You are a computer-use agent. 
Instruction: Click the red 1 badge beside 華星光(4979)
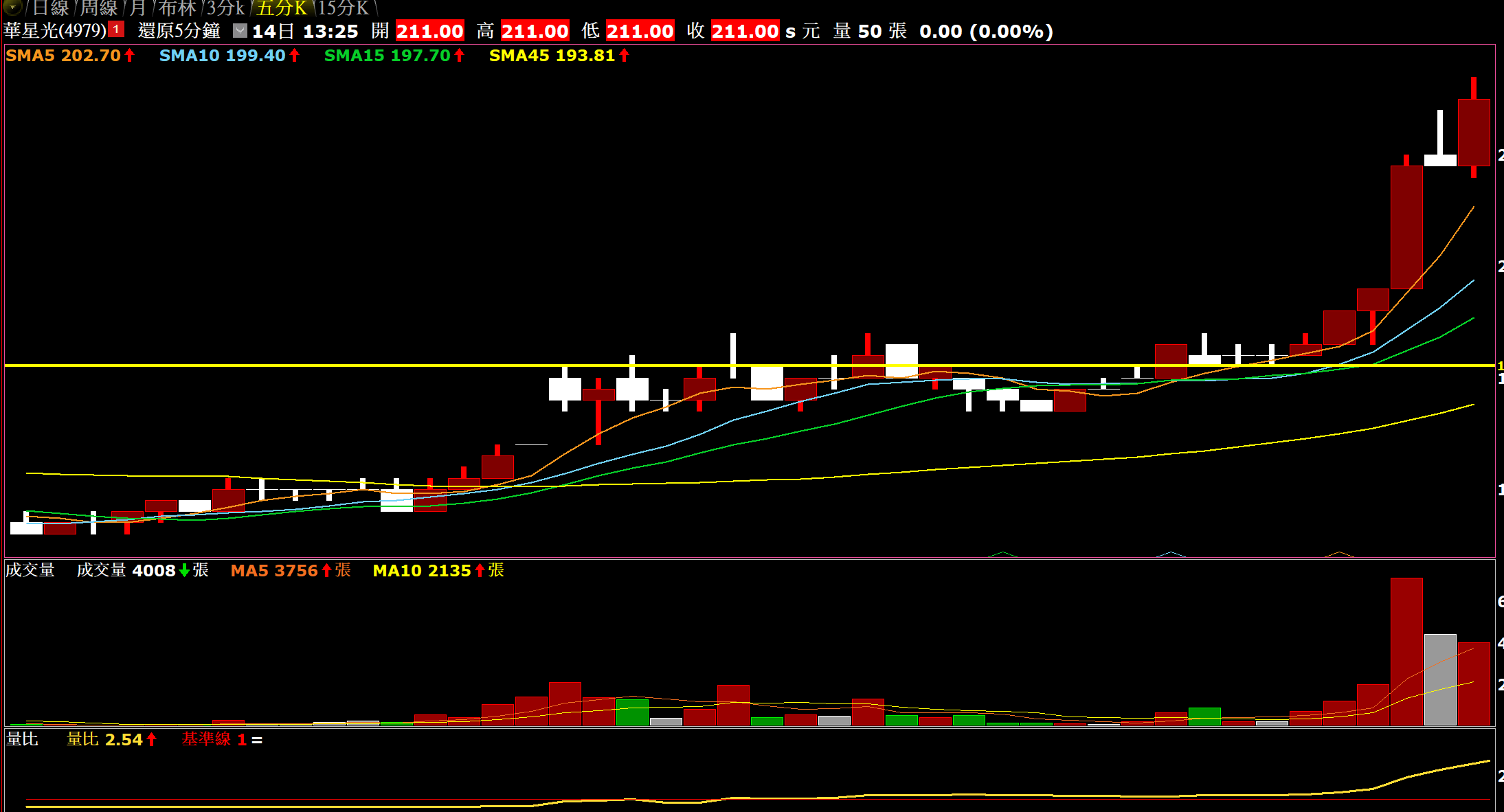(x=116, y=30)
